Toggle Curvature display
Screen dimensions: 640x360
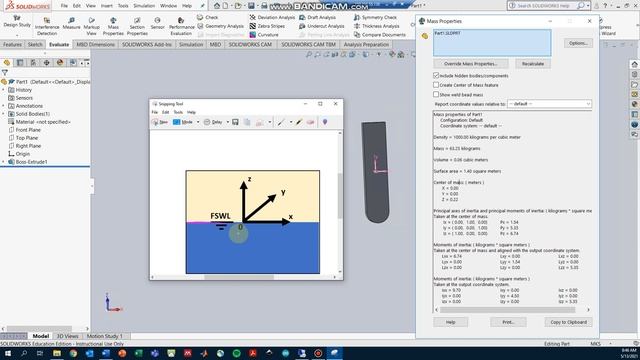pos(264,35)
